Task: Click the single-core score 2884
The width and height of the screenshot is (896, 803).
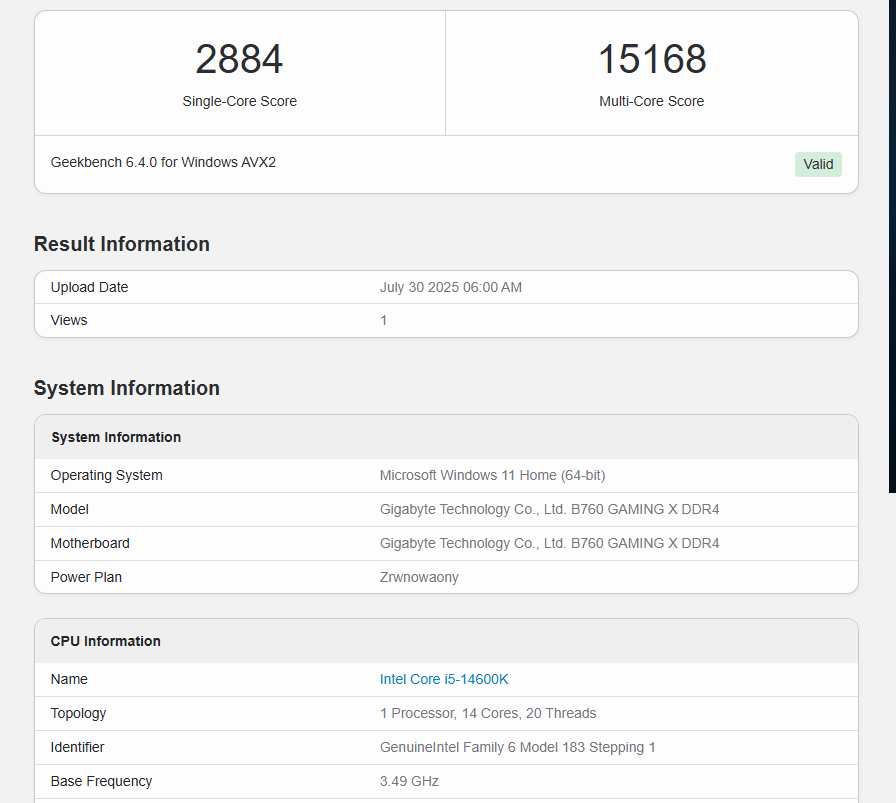Action: pyautogui.click(x=239, y=60)
